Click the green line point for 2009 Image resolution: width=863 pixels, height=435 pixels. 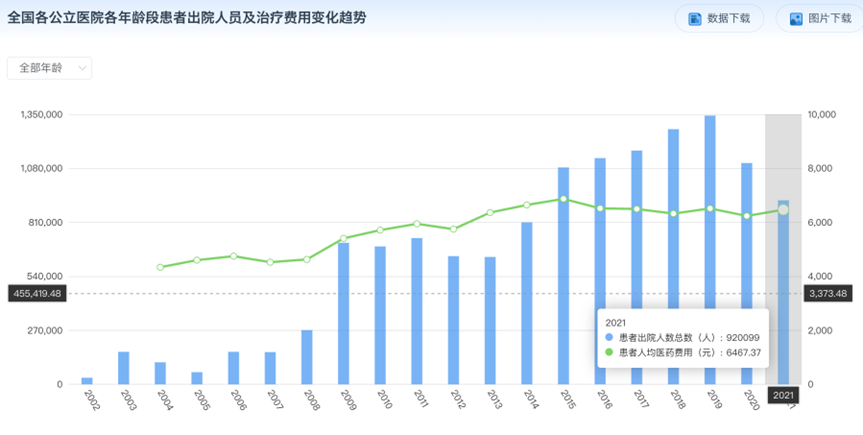pos(343,238)
